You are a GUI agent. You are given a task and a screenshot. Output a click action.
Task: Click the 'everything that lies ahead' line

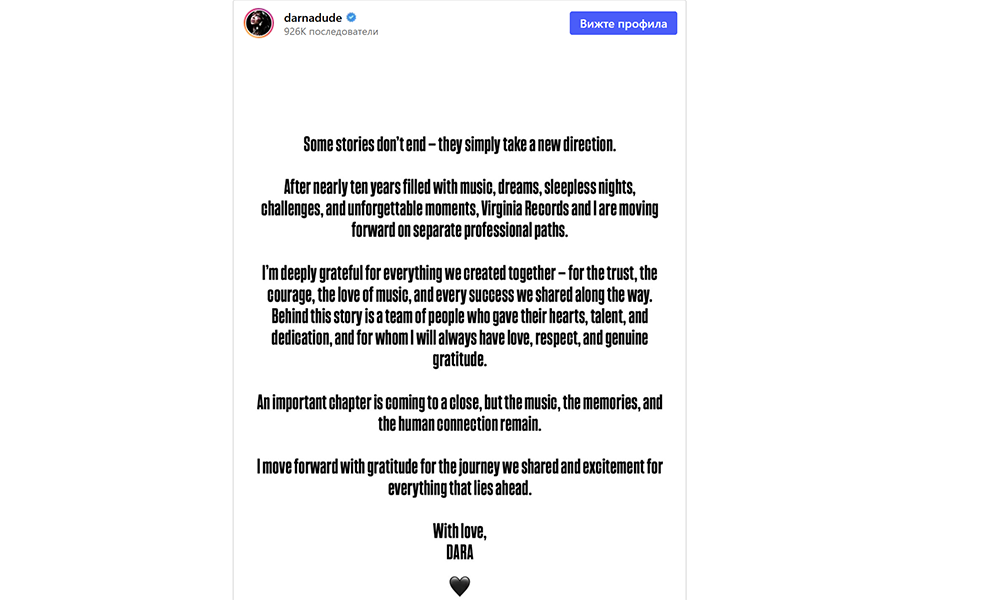click(x=460, y=488)
